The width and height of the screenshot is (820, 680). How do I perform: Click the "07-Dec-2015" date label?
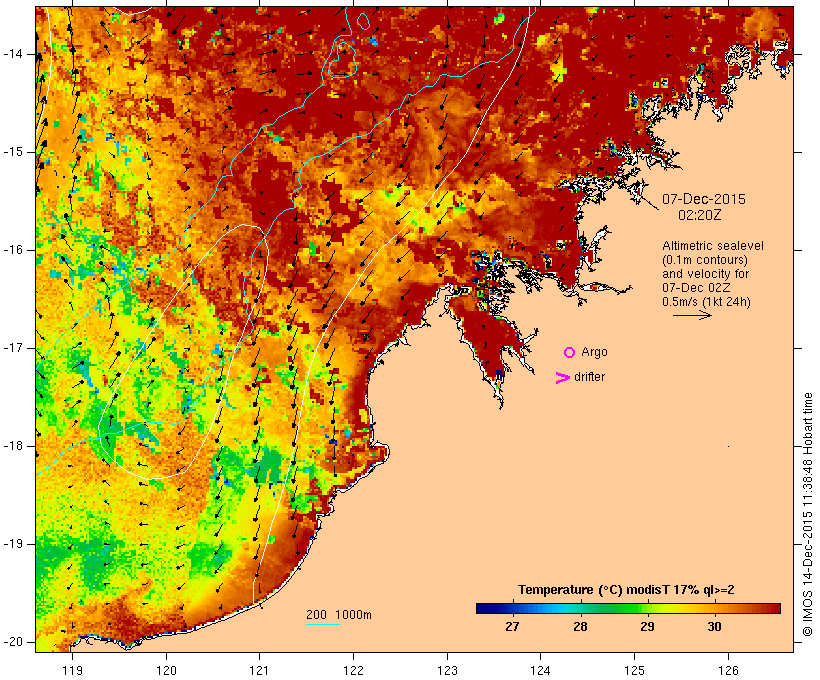tap(704, 199)
